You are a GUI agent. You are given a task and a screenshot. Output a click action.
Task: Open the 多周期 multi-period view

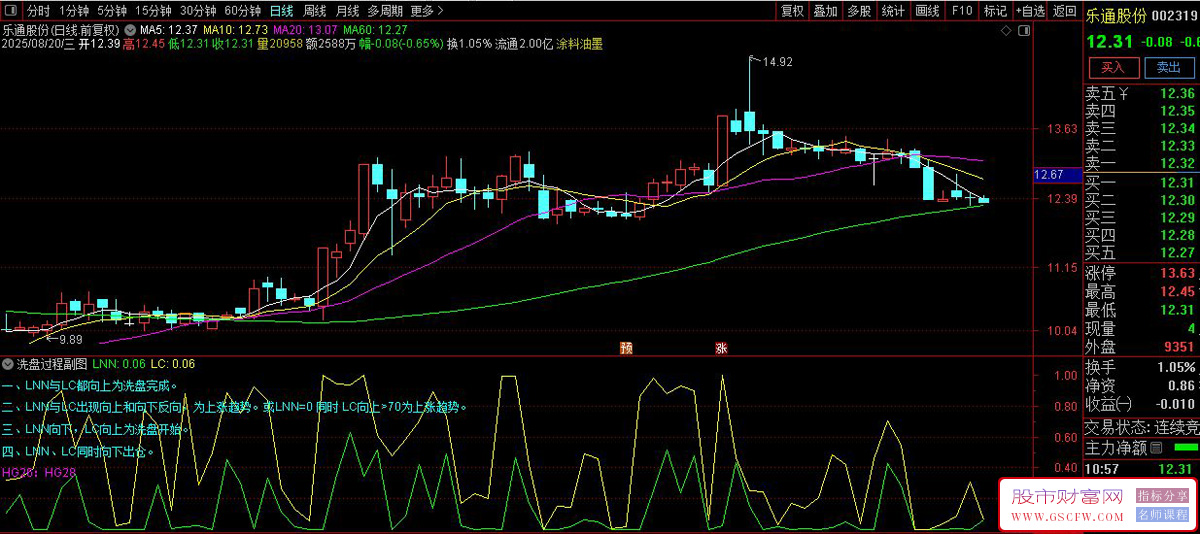tap(386, 11)
